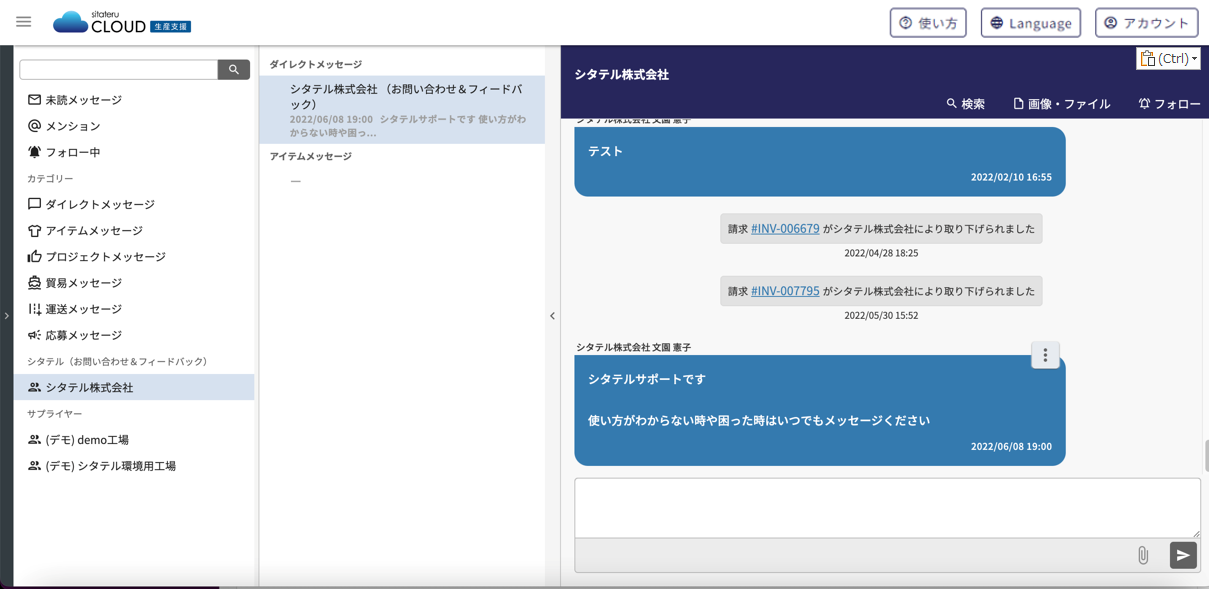
Task: Select アイテムメッセージ category
Action: 134,230
